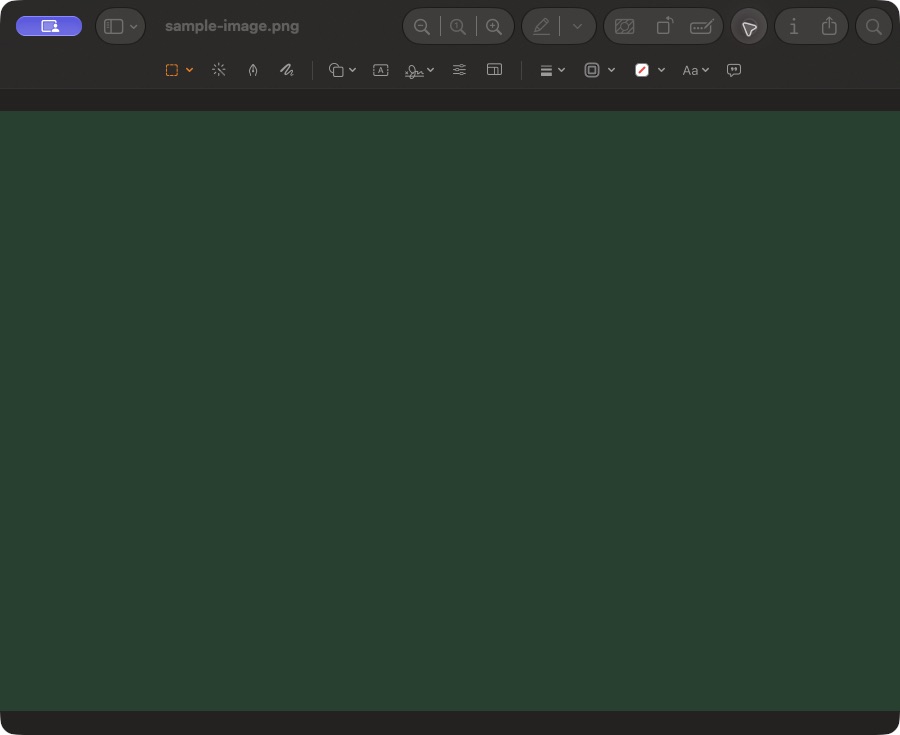Select the Sketch pen tool
900x735 pixels.
[x=253, y=70]
